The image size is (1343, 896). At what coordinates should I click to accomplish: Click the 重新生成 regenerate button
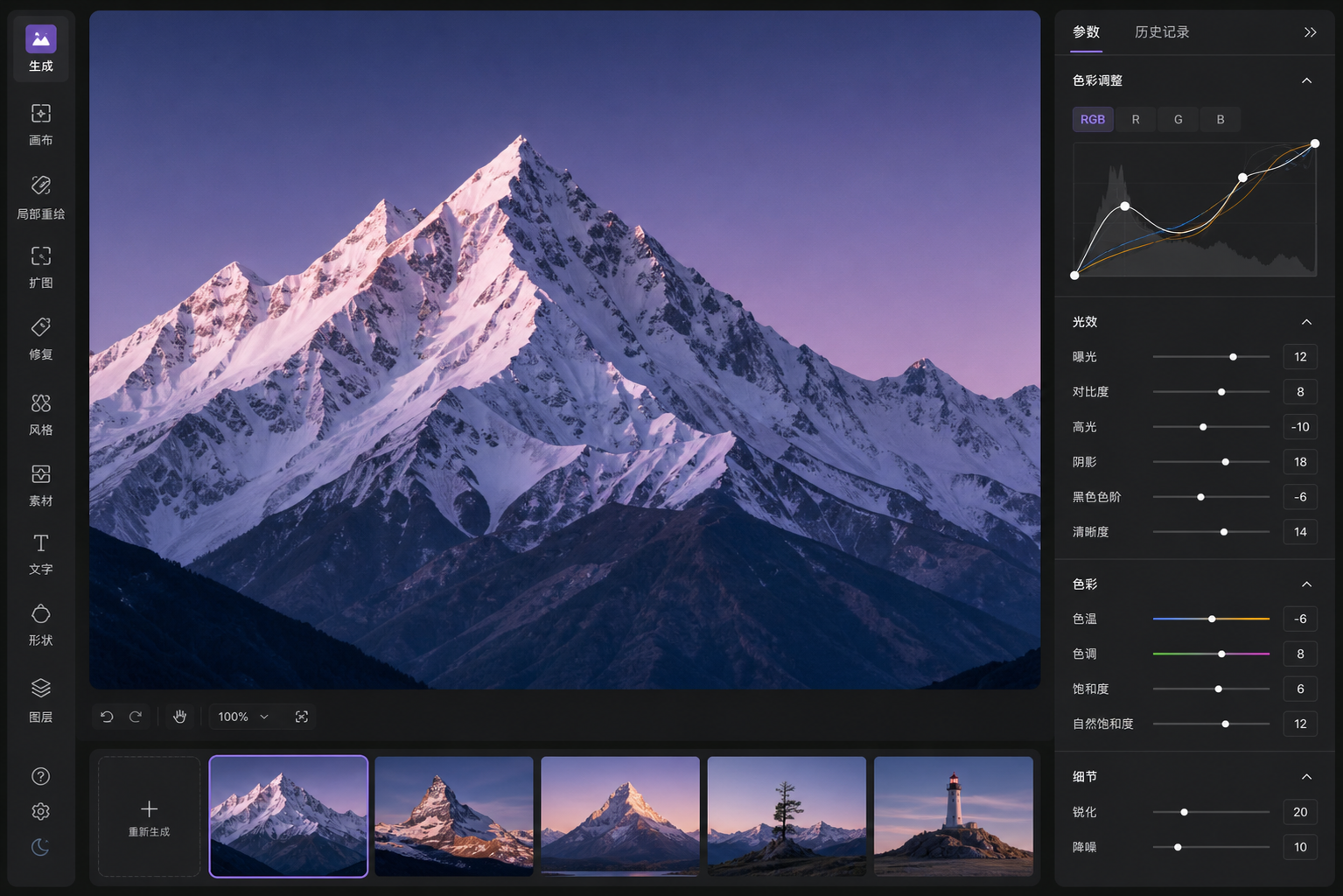click(x=150, y=816)
